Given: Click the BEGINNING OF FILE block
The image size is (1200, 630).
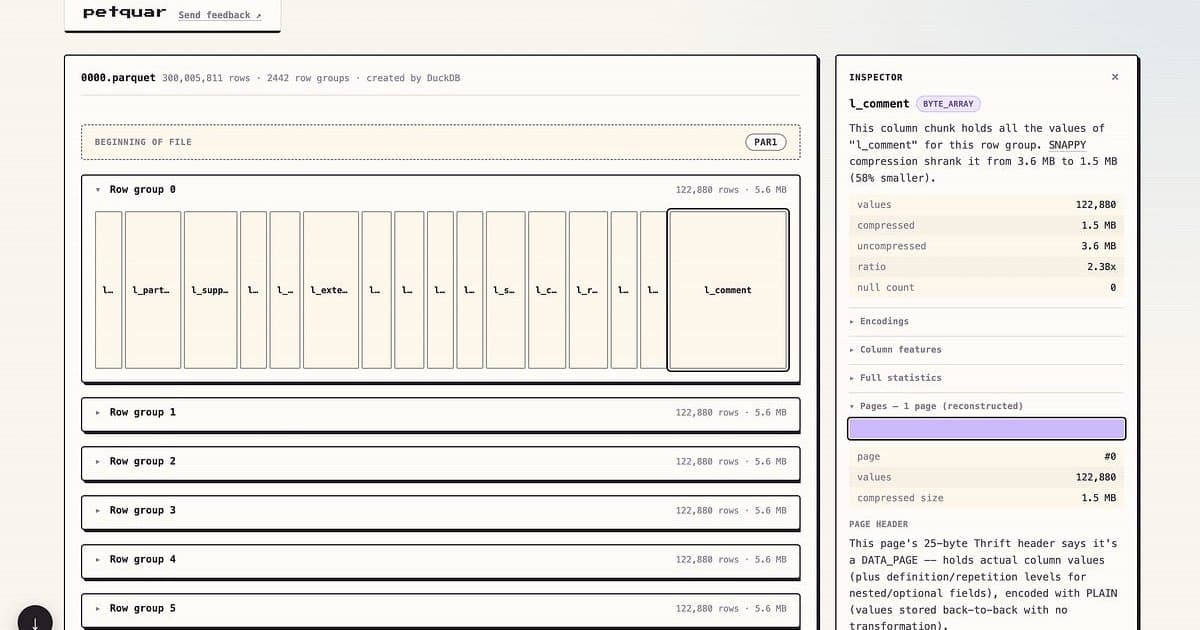Looking at the screenshot, I should pos(441,142).
